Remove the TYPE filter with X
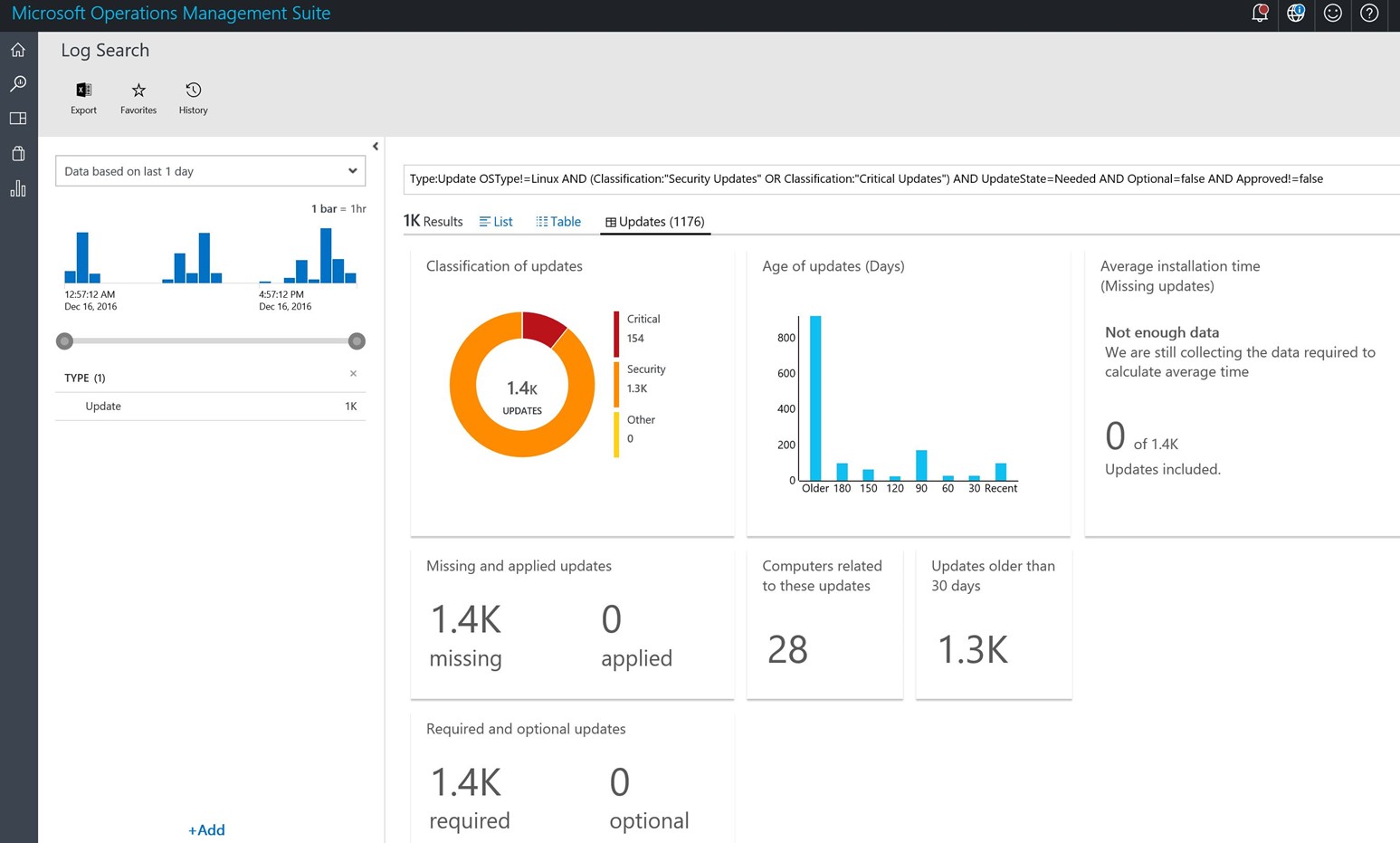Viewport: 1400px width, 843px height. (x=353, y=373)
